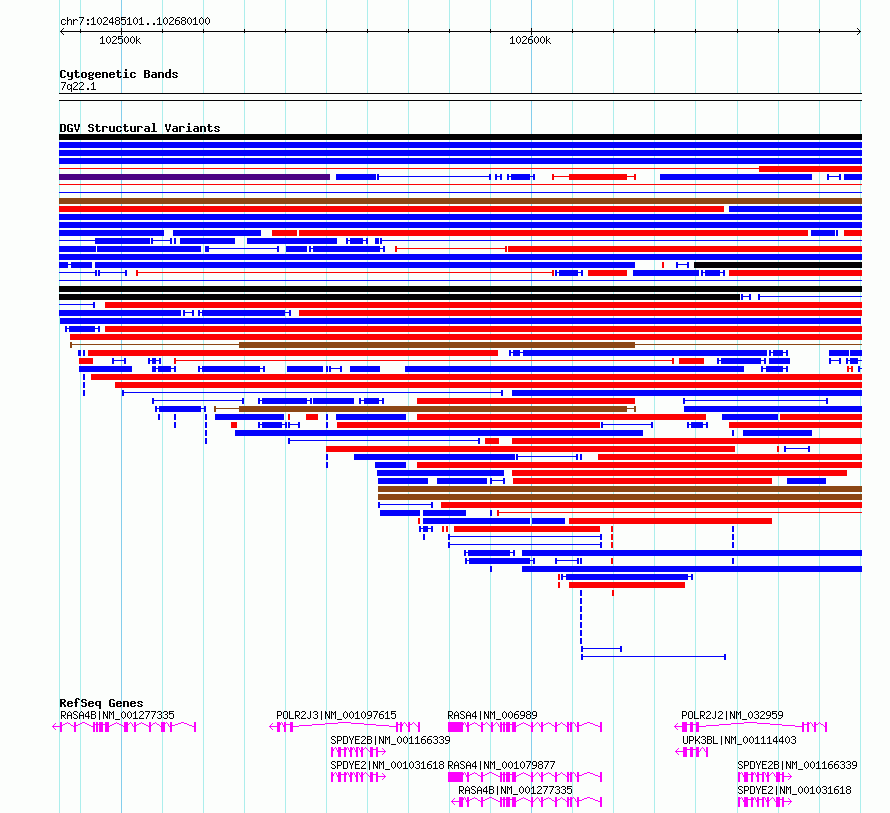
Task: Click the POLR2J2|NM_032959 gene label
Action: click(x=732, y=715)
